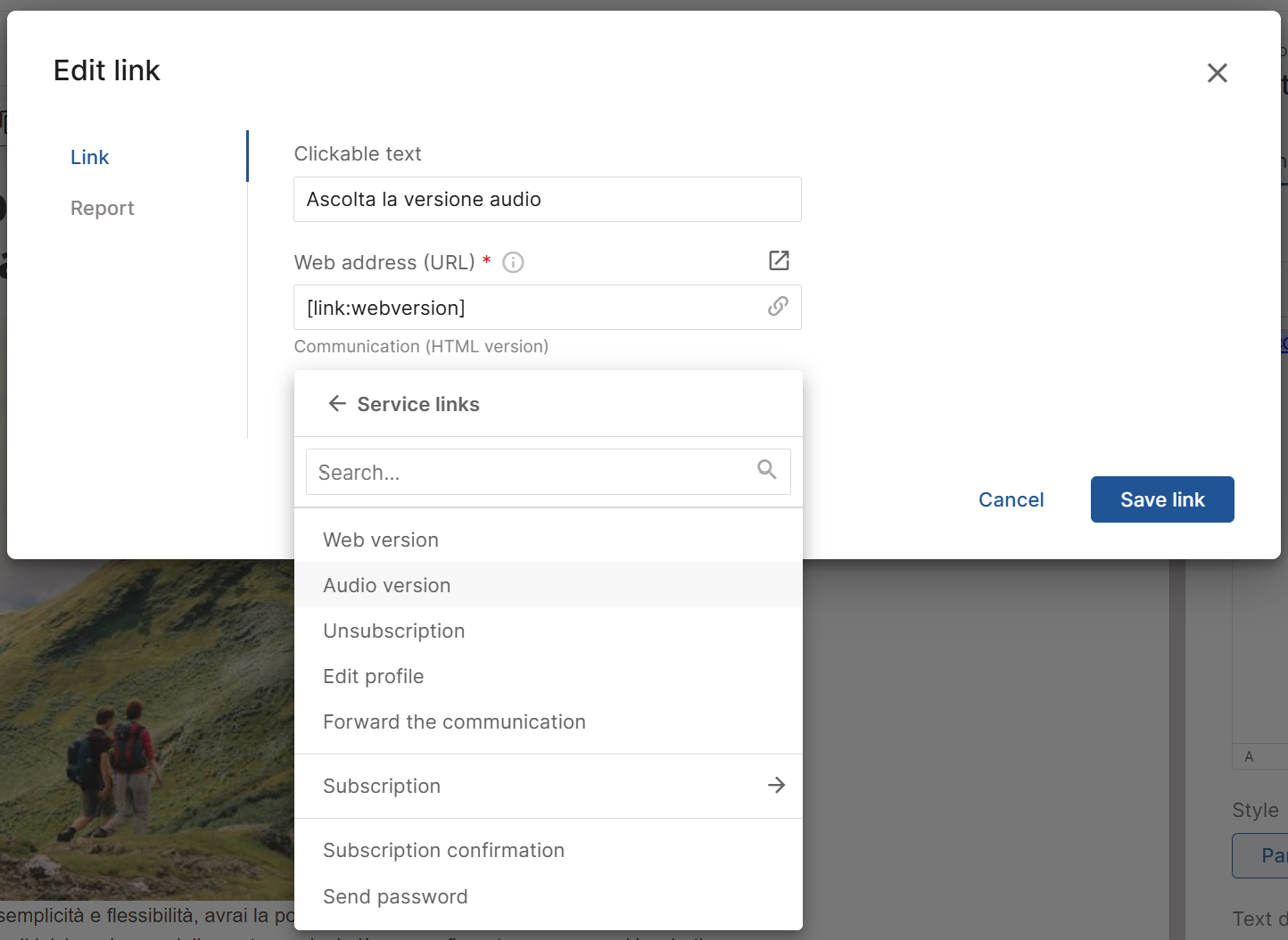Expand the Subscription submenu arrow
This screenshot has height=940, width=1288.
776,785
